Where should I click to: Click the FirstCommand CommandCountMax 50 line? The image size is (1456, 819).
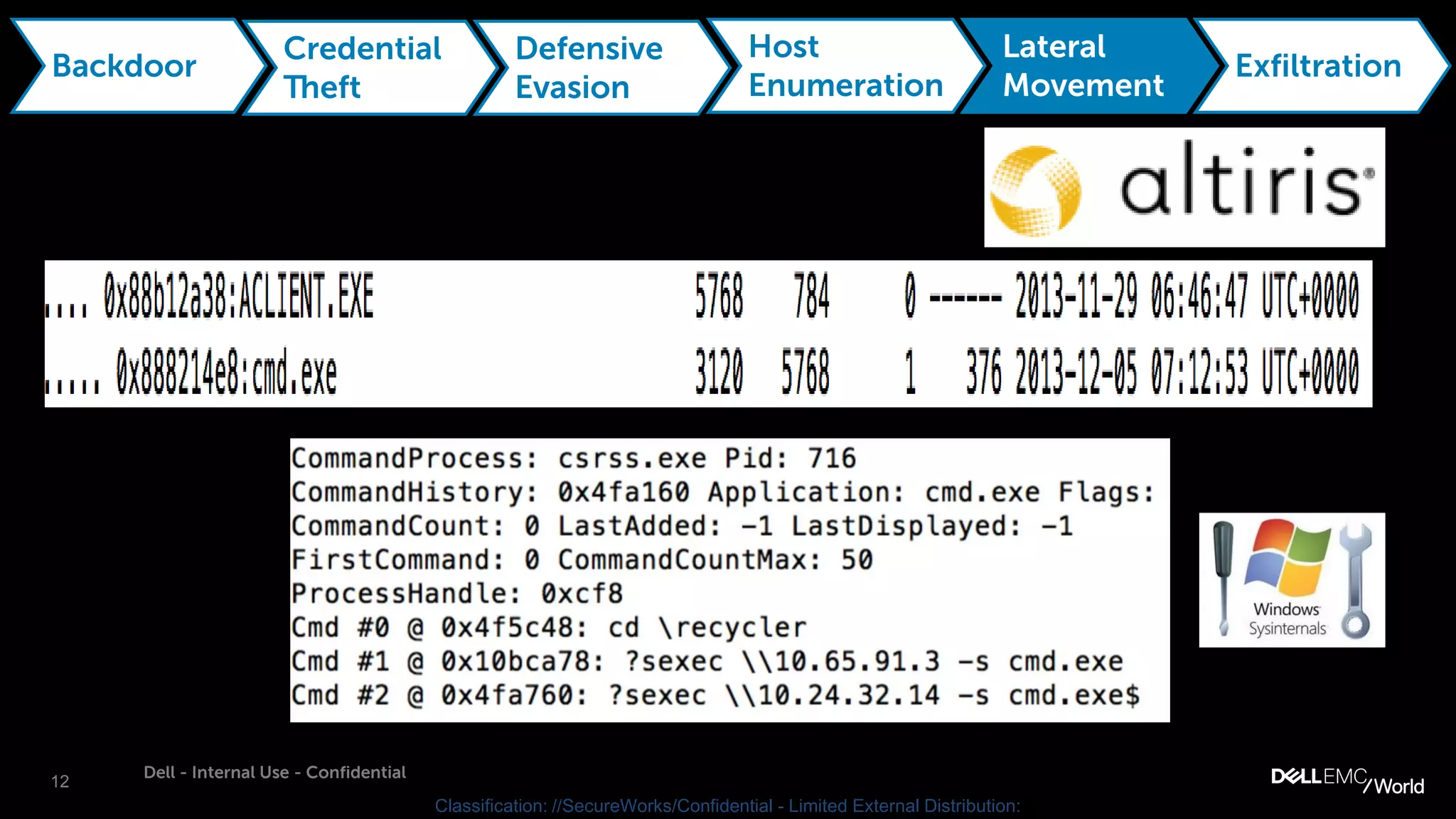pos(582,560)
